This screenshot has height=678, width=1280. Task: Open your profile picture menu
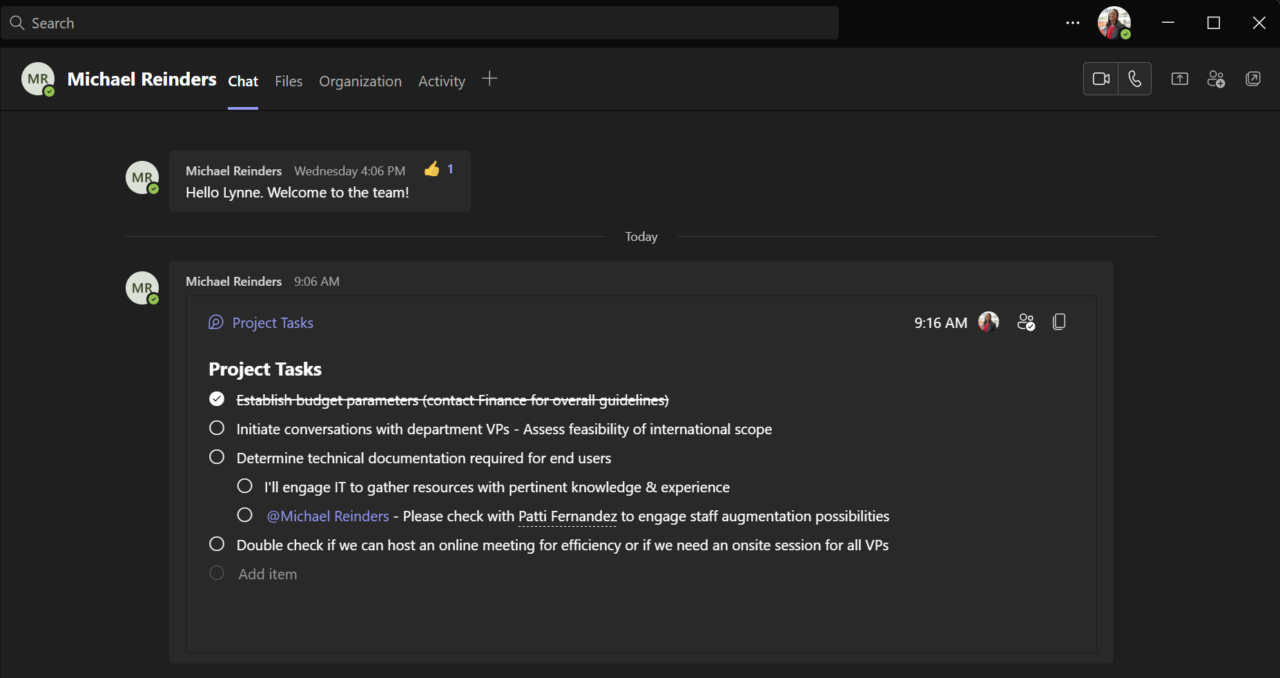(x=1113, y=22)
